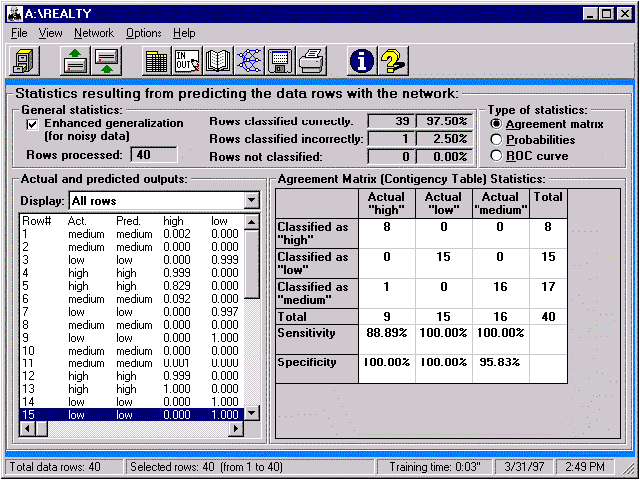Open the View menu

click(50, 33)
